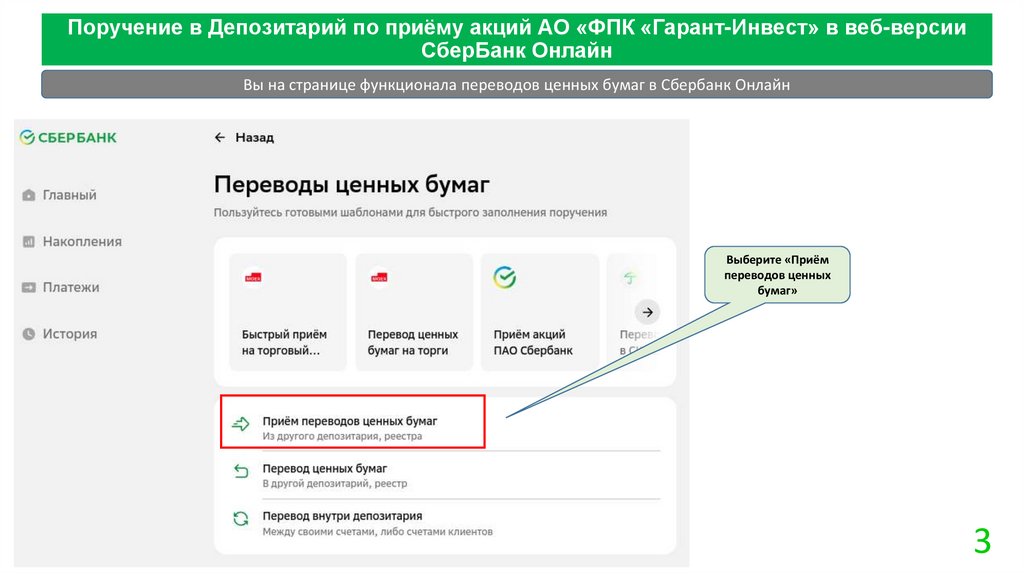Open the Перевод ценных бумаг на торги card
The height and width of the screenshot is (574, 1024).
[x=414, y=312]
